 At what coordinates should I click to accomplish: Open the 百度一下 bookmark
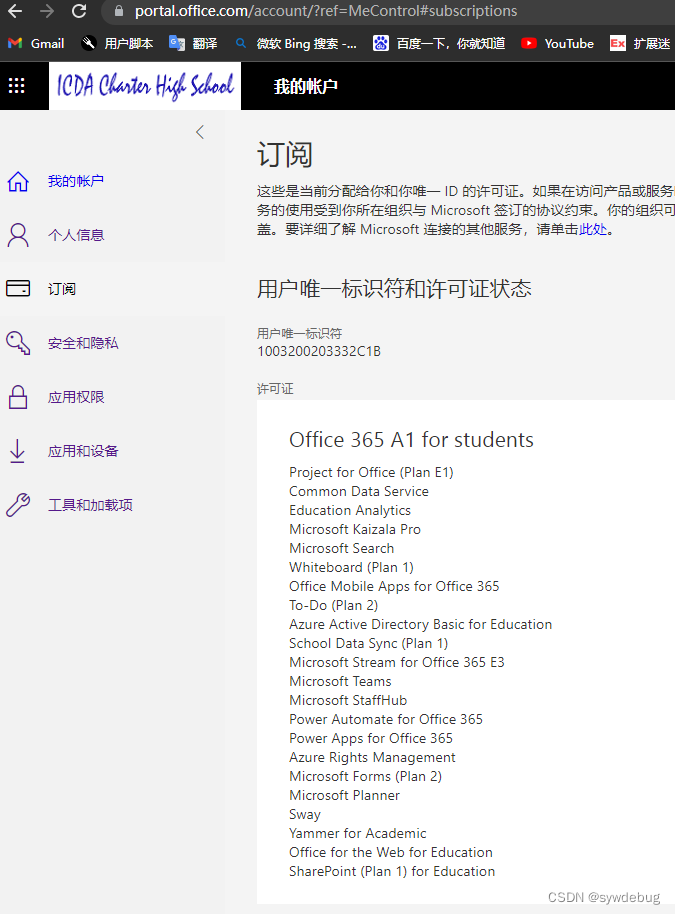coord(439,44)
